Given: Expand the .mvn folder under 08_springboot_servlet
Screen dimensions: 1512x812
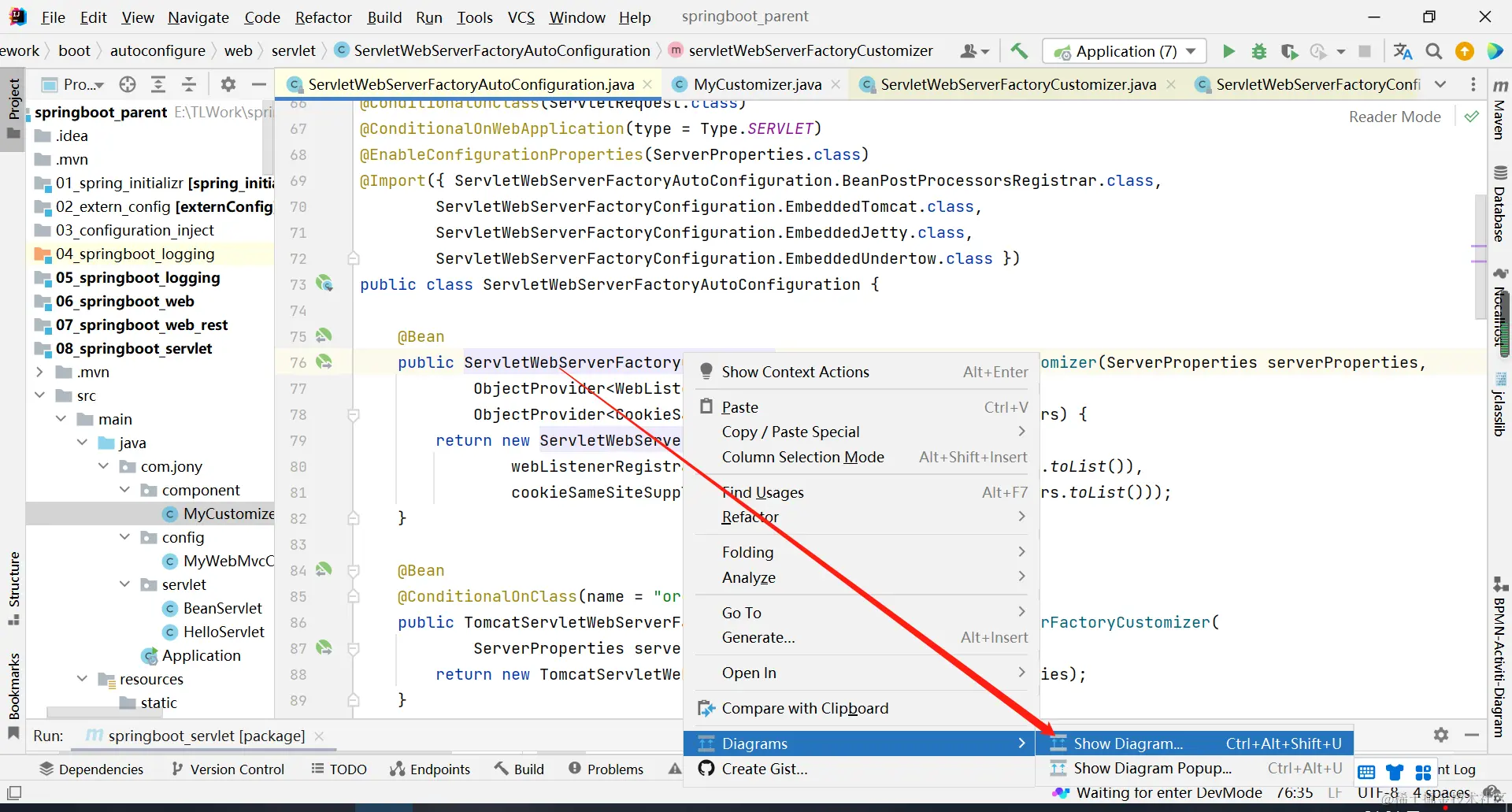Looking at the screenshot, I should point(39,372).
